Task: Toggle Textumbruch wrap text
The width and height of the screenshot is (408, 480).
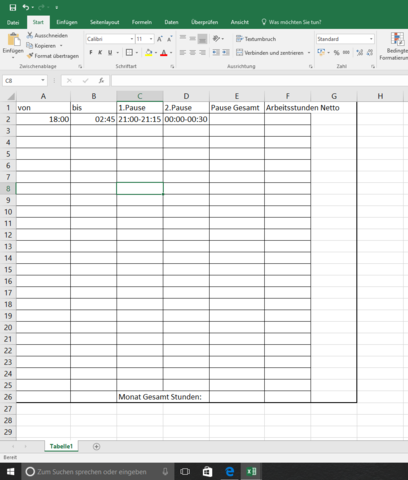Action: tap(256, 39)
